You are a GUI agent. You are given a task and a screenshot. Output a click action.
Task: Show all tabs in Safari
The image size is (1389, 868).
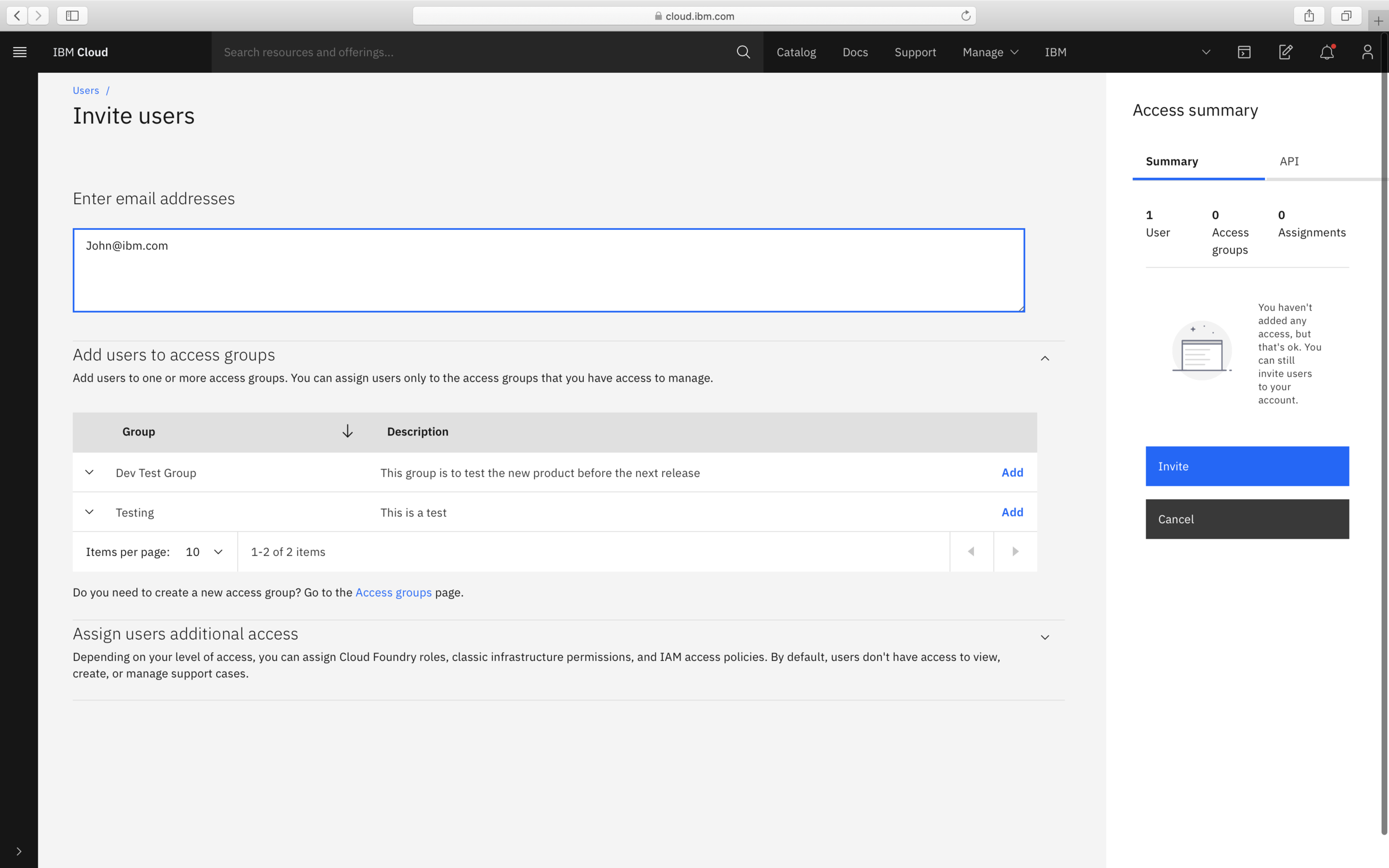(1346, 16)
